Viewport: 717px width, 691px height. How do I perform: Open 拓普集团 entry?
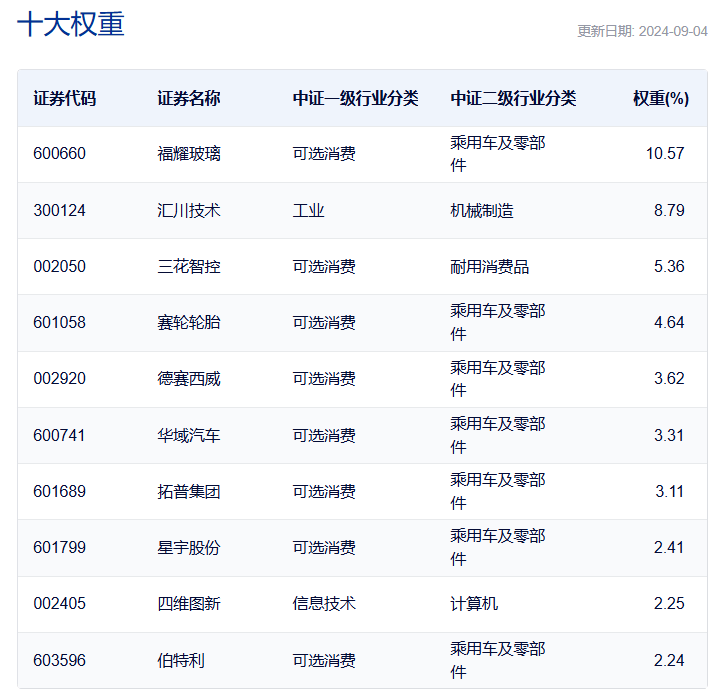coord(188,492)
